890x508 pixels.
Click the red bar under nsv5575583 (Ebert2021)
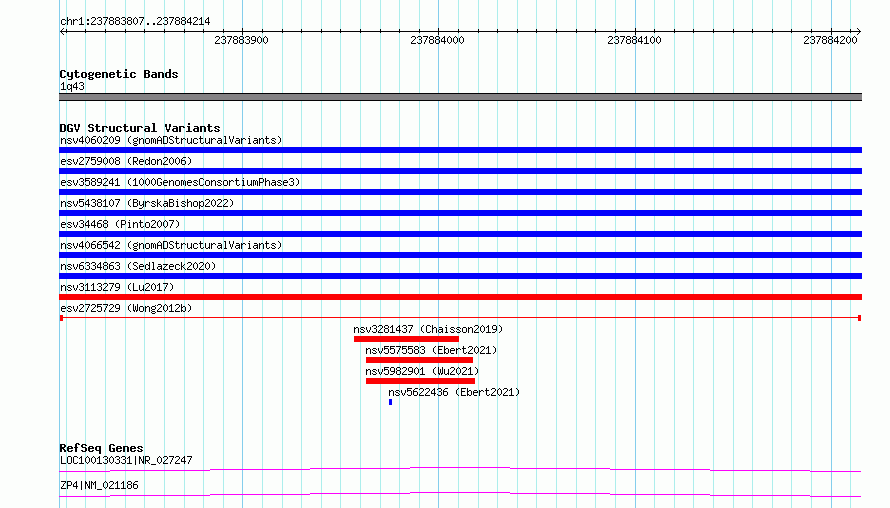click(x=419, y=360)
